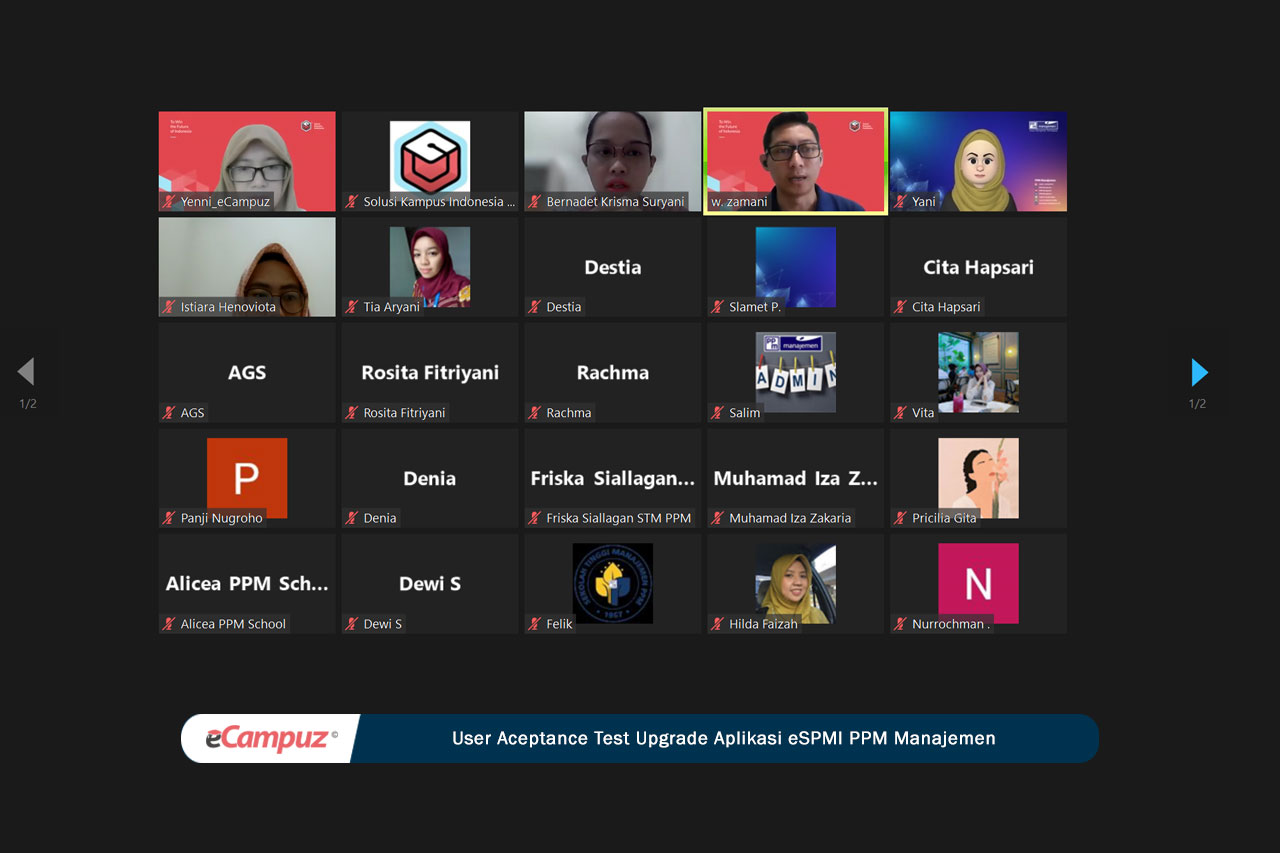Image resolution: width=1280 pixels, height=853 pixels.
Task: Click large Denia name in tile center
Action: click(x=430, y=478)
